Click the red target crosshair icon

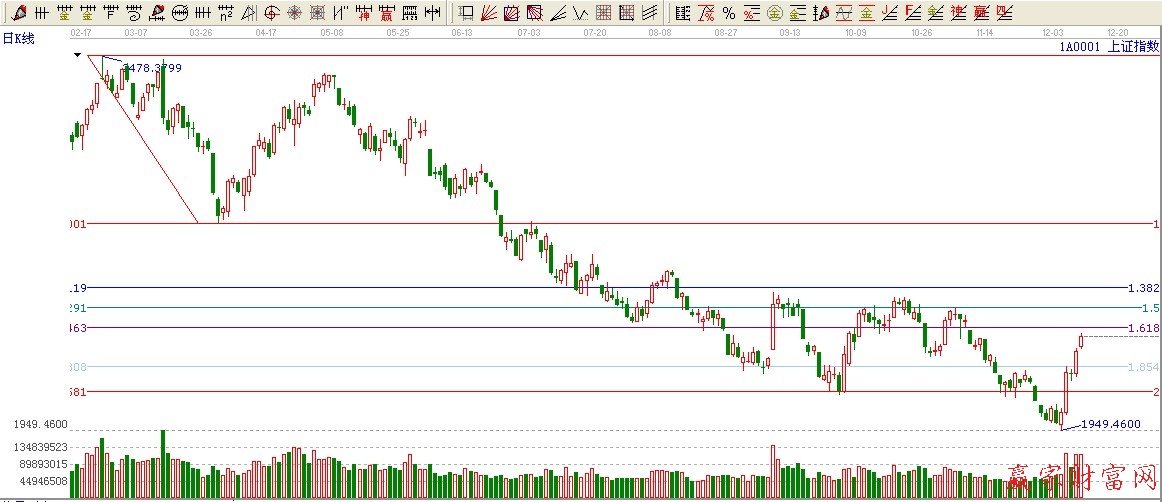pos(295,13)
